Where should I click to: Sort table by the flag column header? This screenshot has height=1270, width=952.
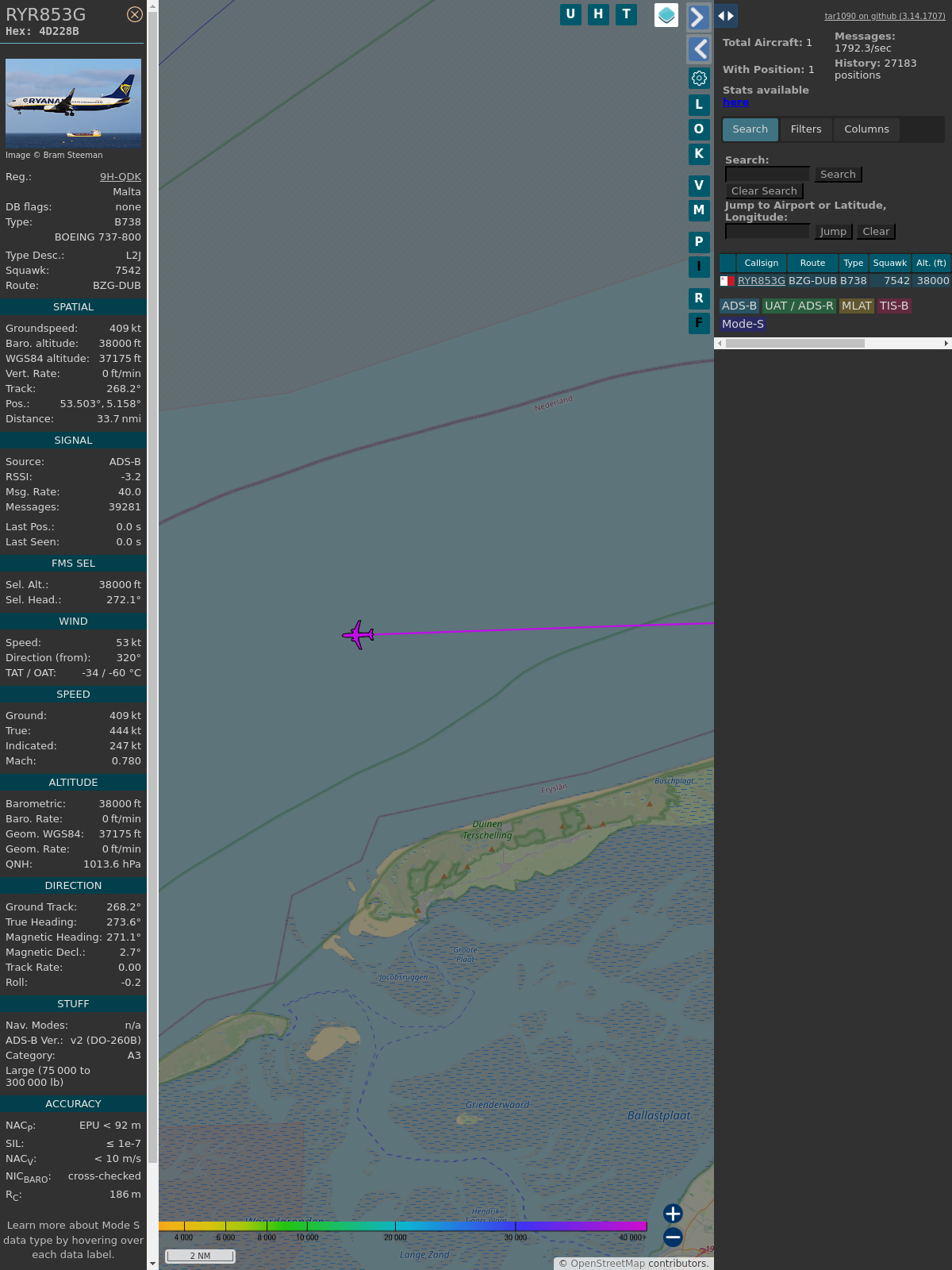click(x=727, y=264)
